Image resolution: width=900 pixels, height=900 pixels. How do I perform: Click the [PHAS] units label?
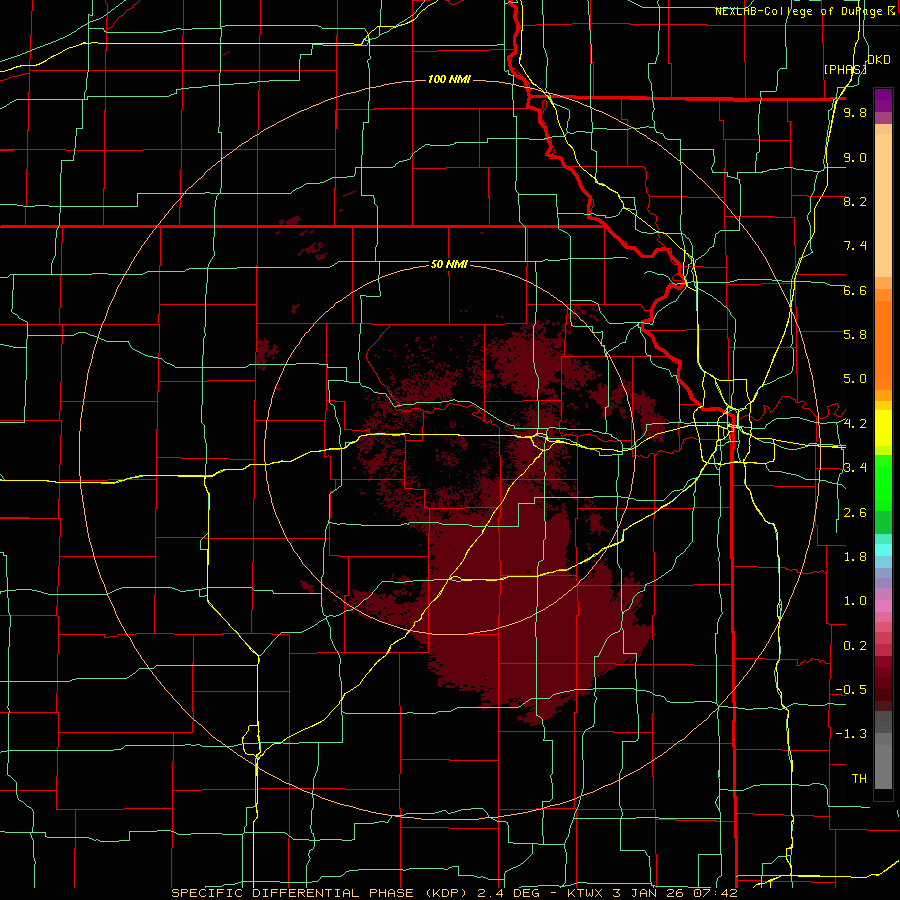[x=845, y=69]
